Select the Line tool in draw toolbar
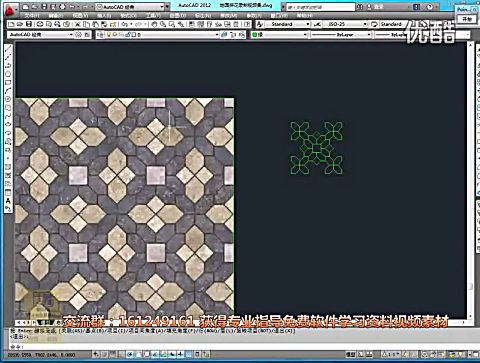Image resolution: width=480 pixels, height=363 pixels. tap(8, 49)
